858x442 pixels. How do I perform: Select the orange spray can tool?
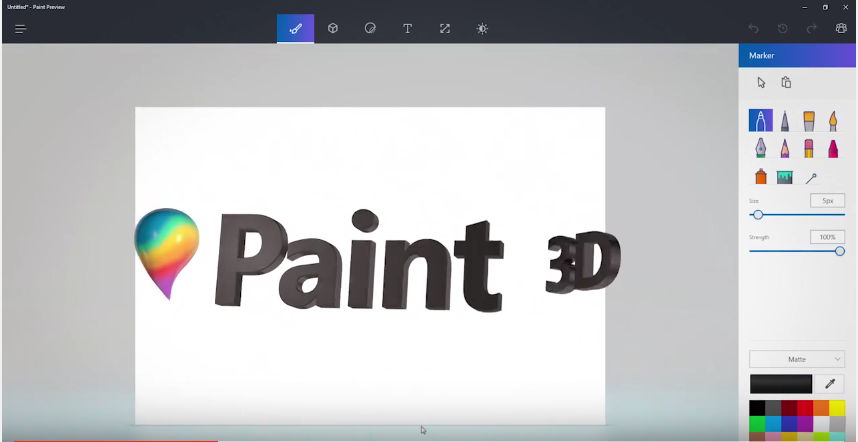761,176
